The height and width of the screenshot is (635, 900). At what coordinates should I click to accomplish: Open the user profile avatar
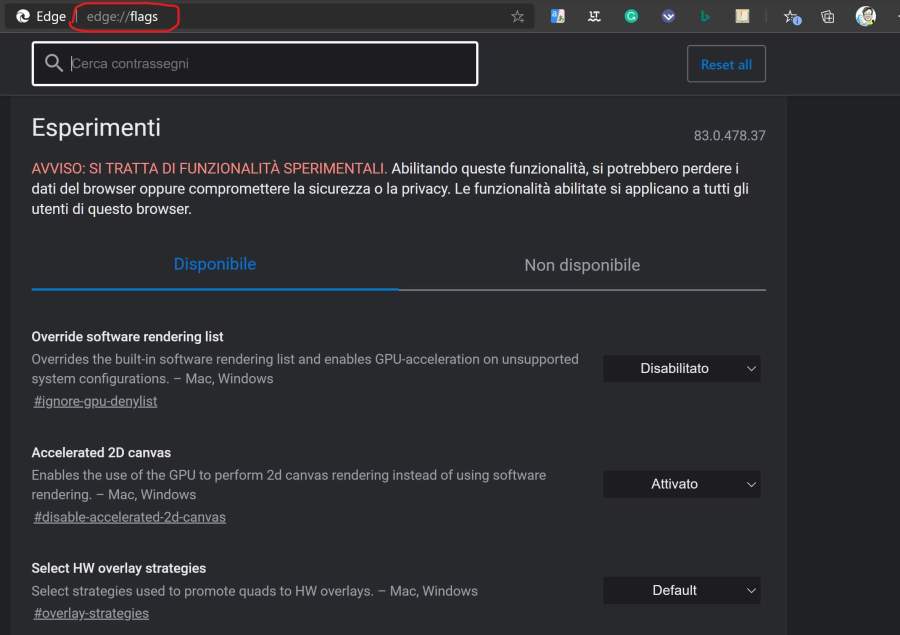click(866, 17)
